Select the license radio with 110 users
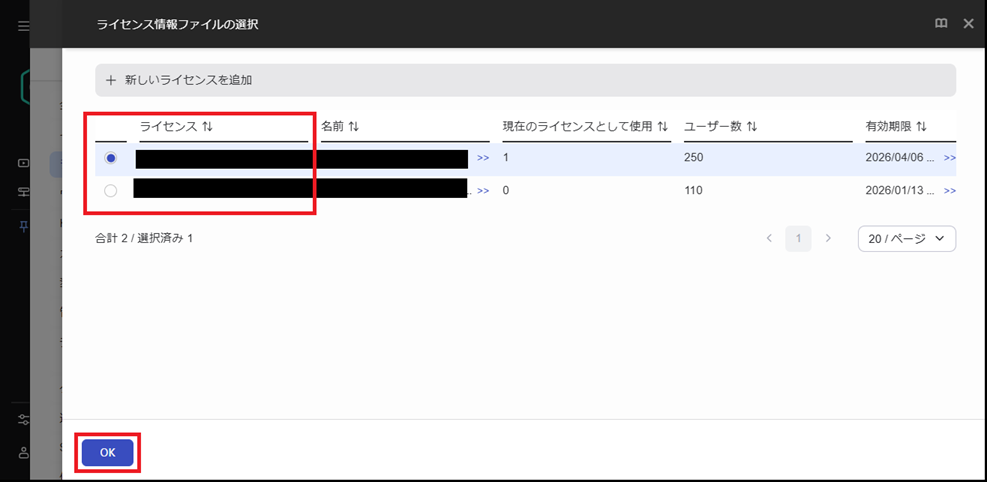The width and height of the screenshot is (987, 482). tap(111, 191)
